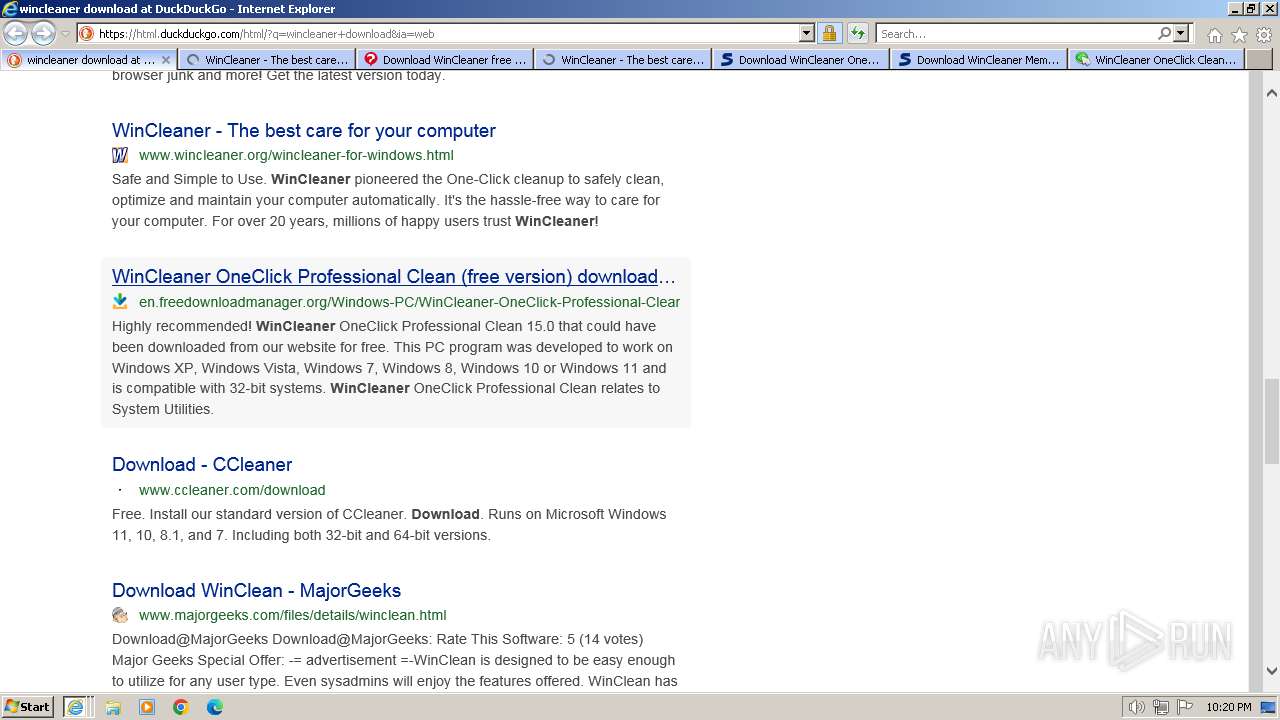This screenshot has width=1280, height=720.
Task: Click the refresh page icon
Action: [857, 33]
